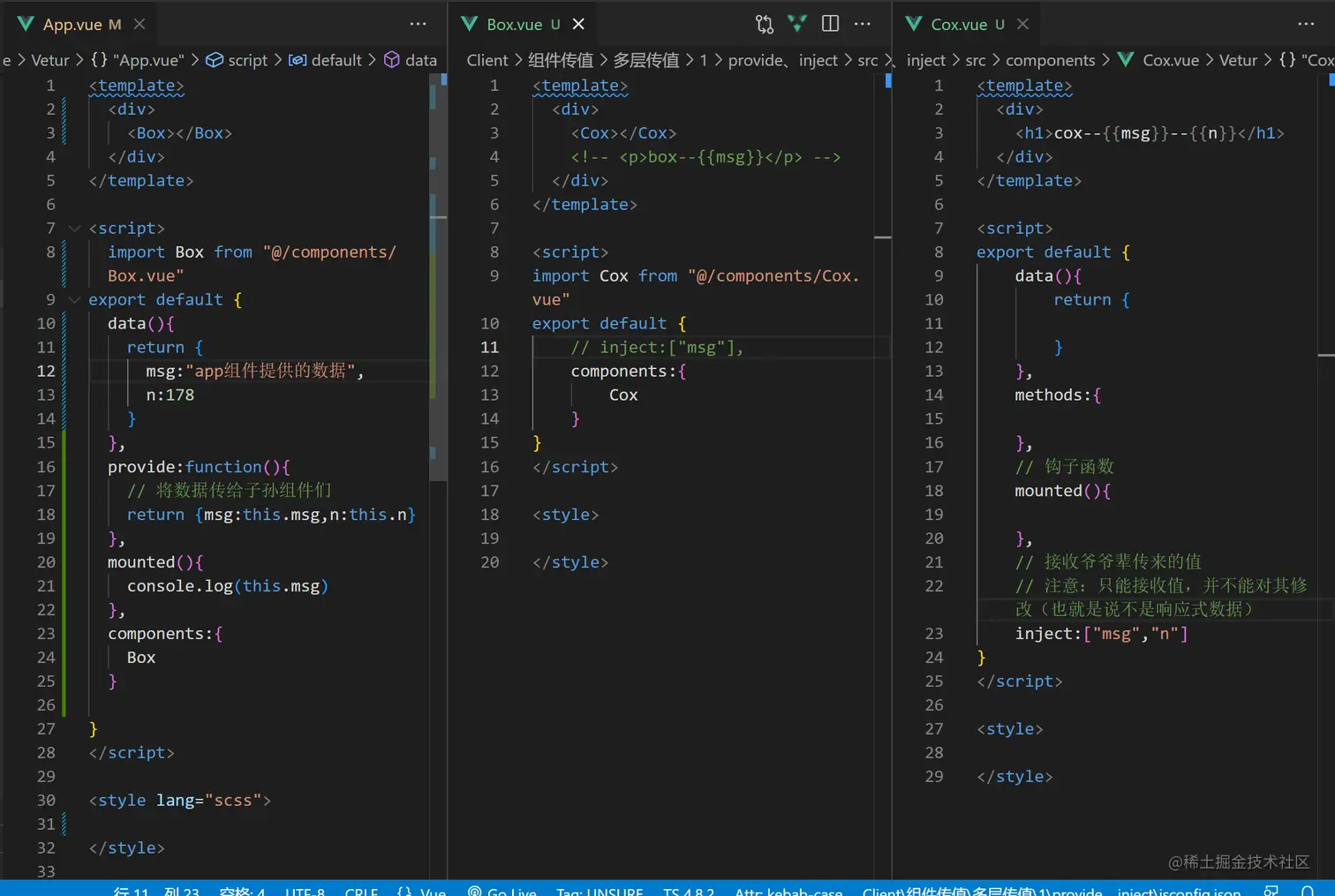This screenshot has height=896, width=1335.
Task: Click the feedback icon in status bar
Action: [x=1271, y=891]
